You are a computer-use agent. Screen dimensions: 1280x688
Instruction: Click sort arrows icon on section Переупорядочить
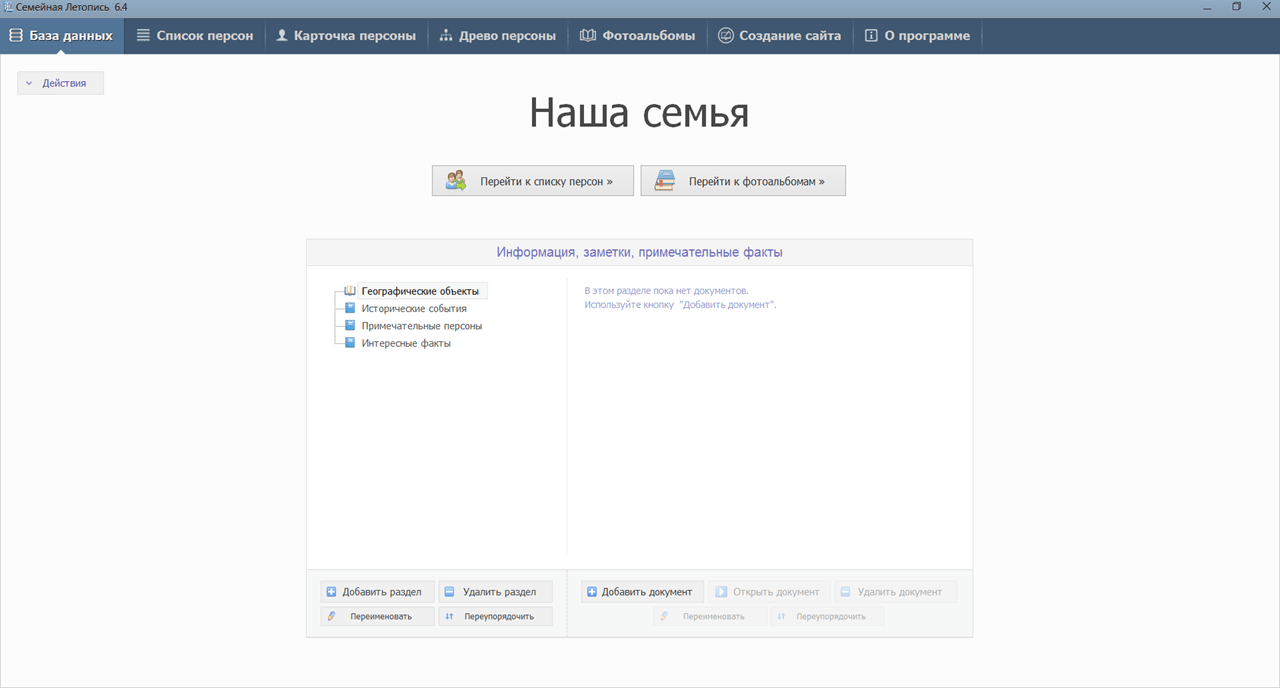[x=449, y=616]
